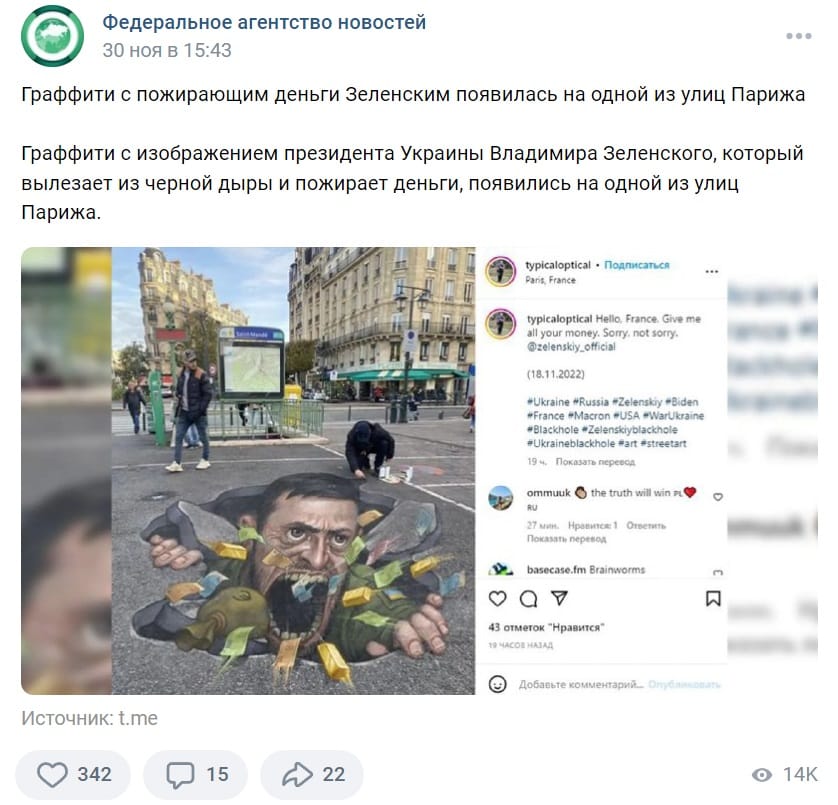Like the ommuuk comment with small heart
The width and height of the screenshot is (838, 805).
718,497
